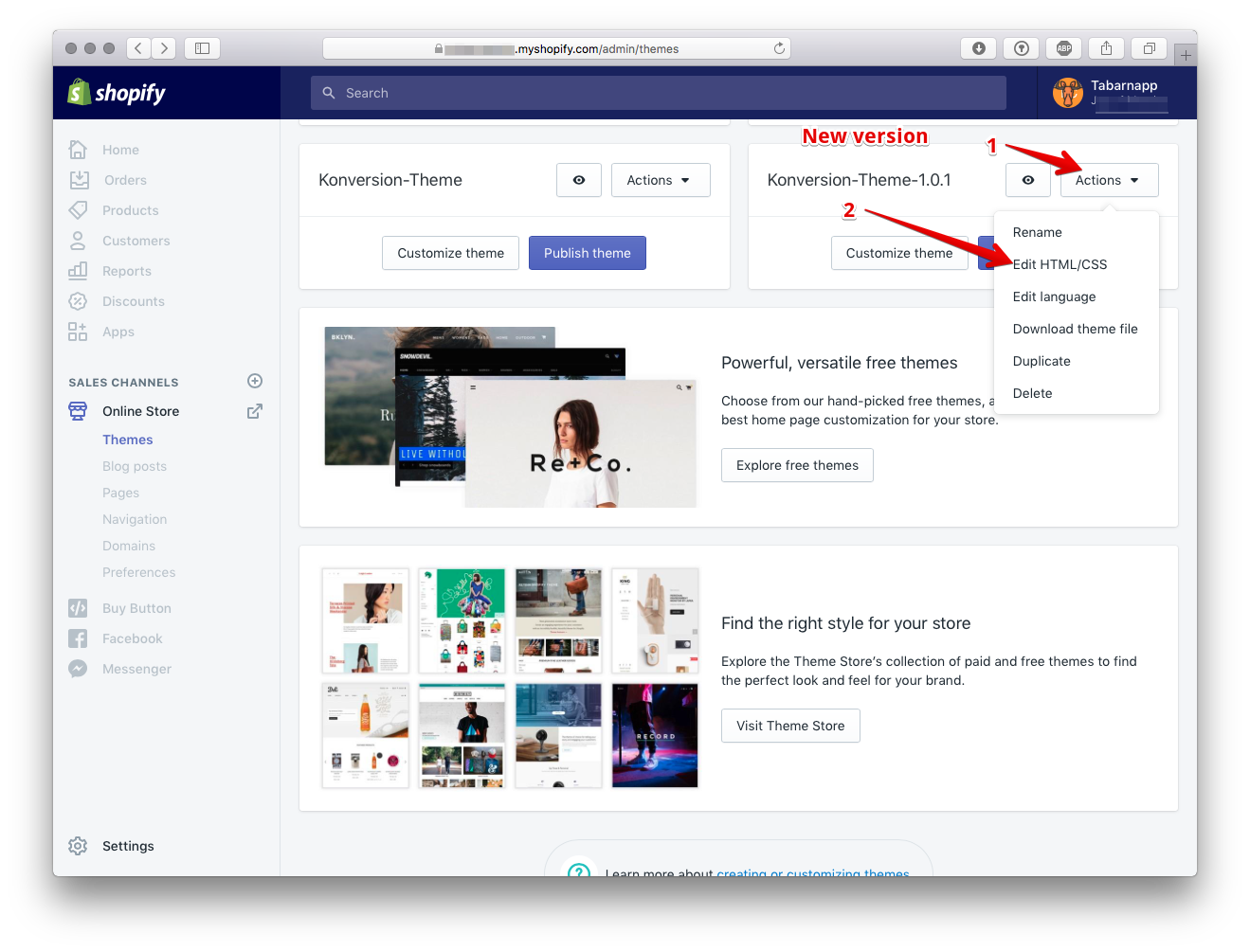Open the Products section
Image resolution: width=1250 pixels, height=952 pixels.
pos(130,210)
